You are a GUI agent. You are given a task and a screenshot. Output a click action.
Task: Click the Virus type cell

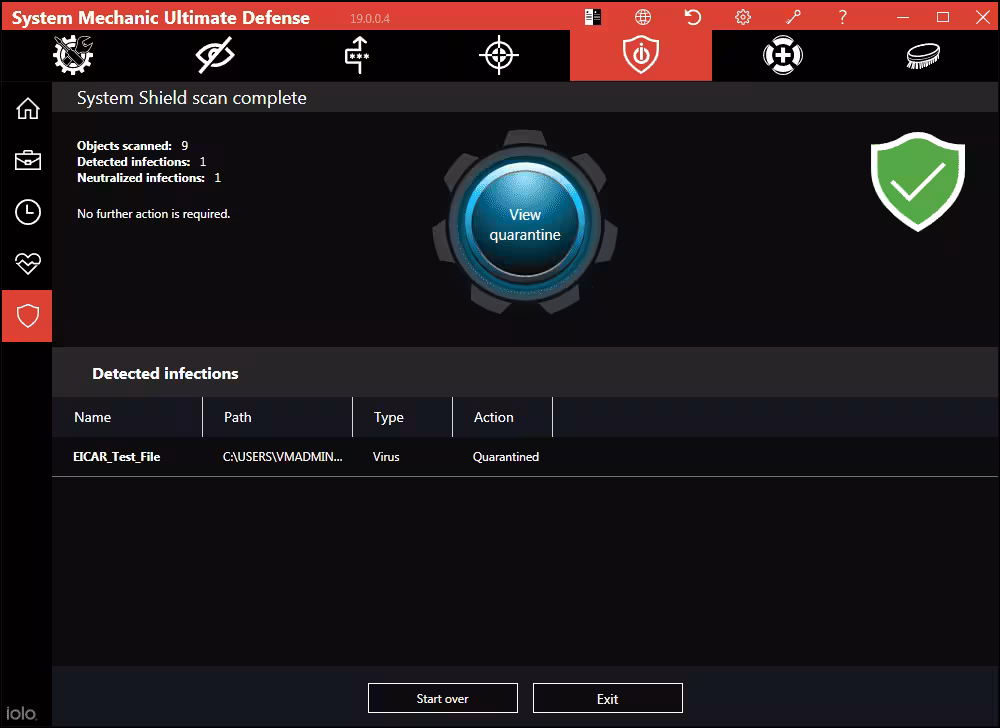tap(386, 456)
